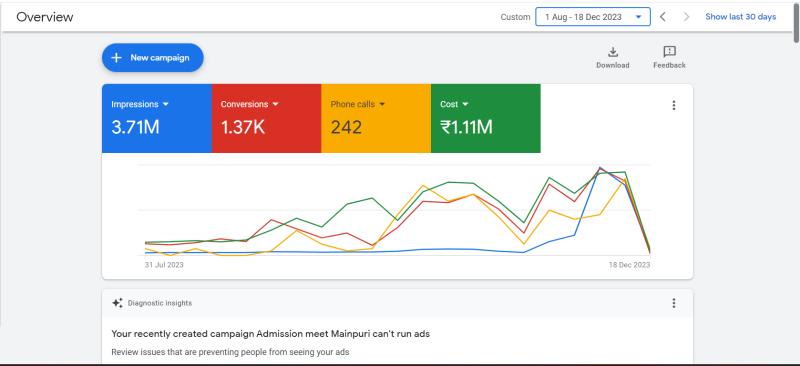
Task: Select the green Cost scorecard tile
Action: 486,118
